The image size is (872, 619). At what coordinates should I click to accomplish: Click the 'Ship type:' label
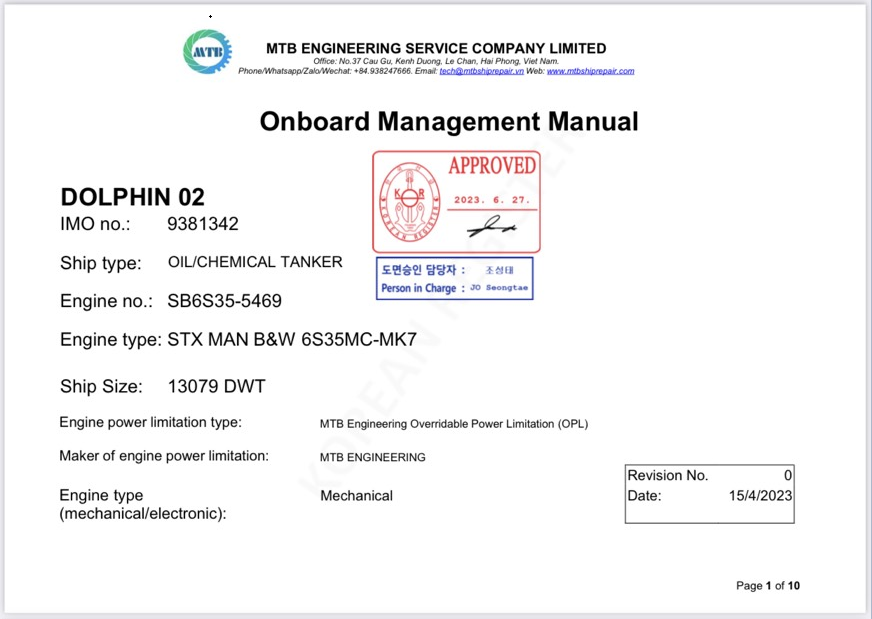[x=101, y=263]
